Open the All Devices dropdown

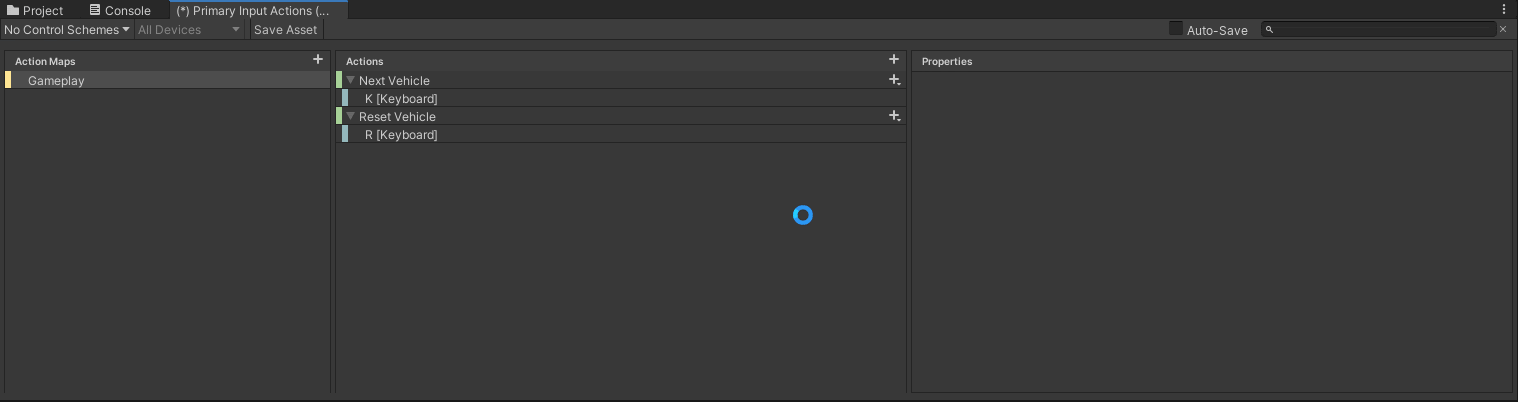coord(189,30)
